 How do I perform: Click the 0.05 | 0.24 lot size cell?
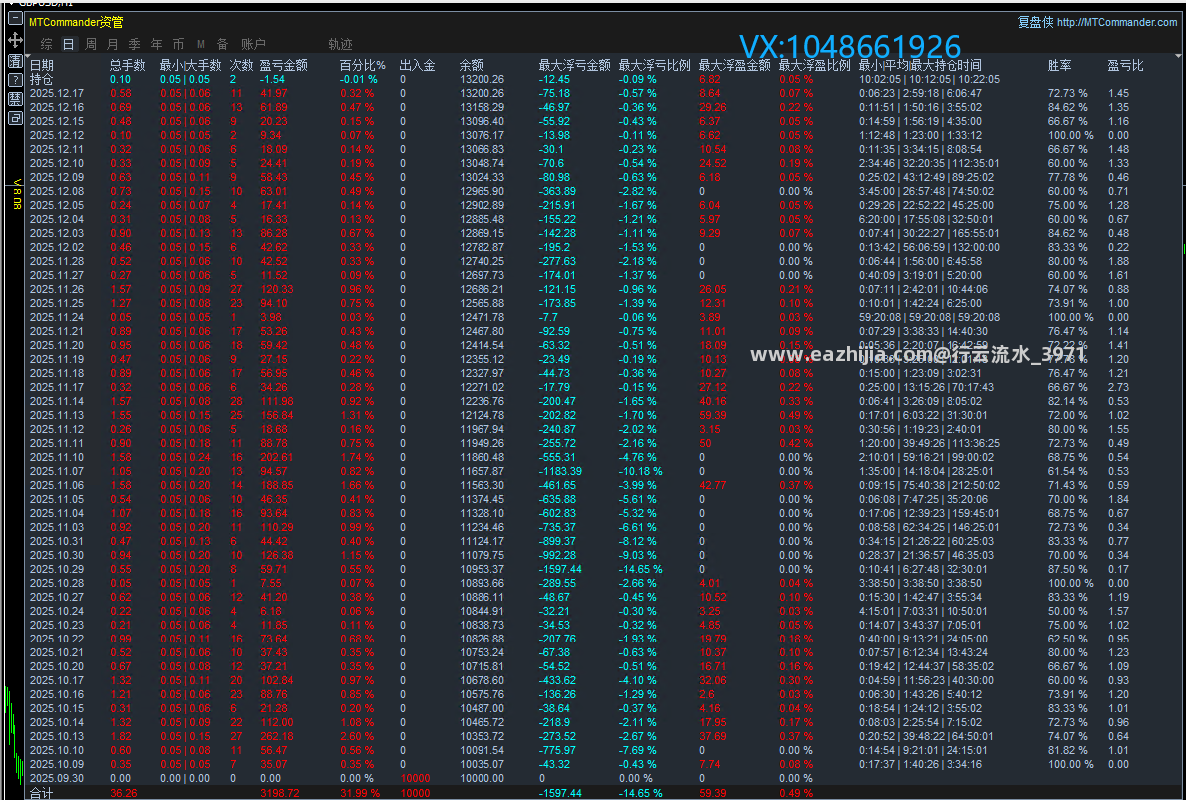click(x=185, y=457)
